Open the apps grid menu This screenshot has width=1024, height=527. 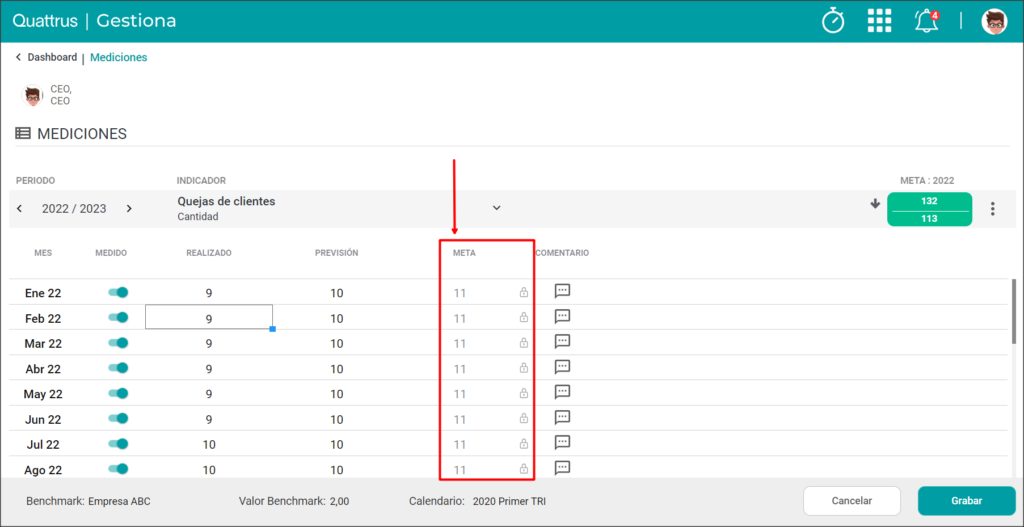[x=879, y=21]
